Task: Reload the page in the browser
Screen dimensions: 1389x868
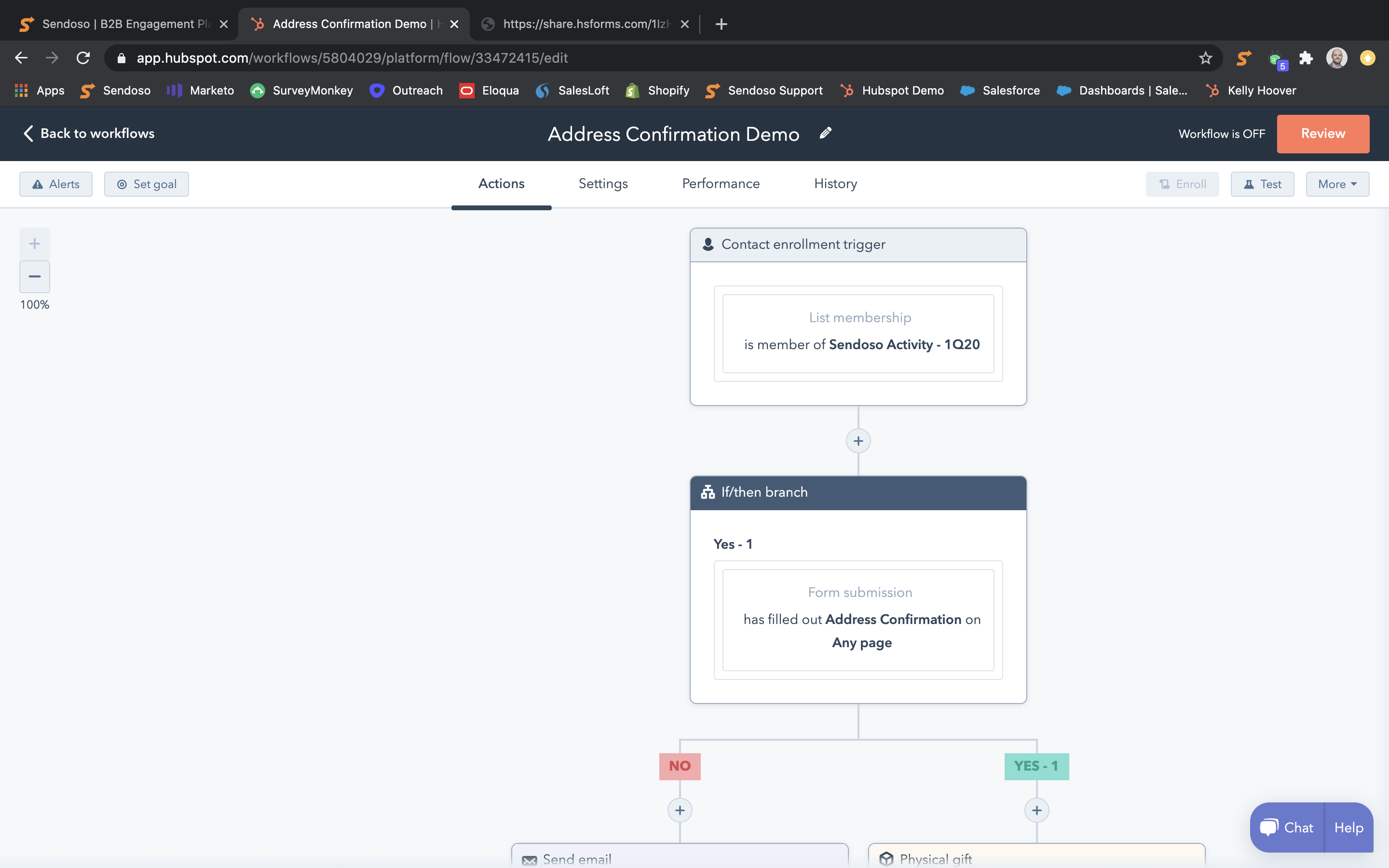Action: pyautogui.click(x=83, y=58)
